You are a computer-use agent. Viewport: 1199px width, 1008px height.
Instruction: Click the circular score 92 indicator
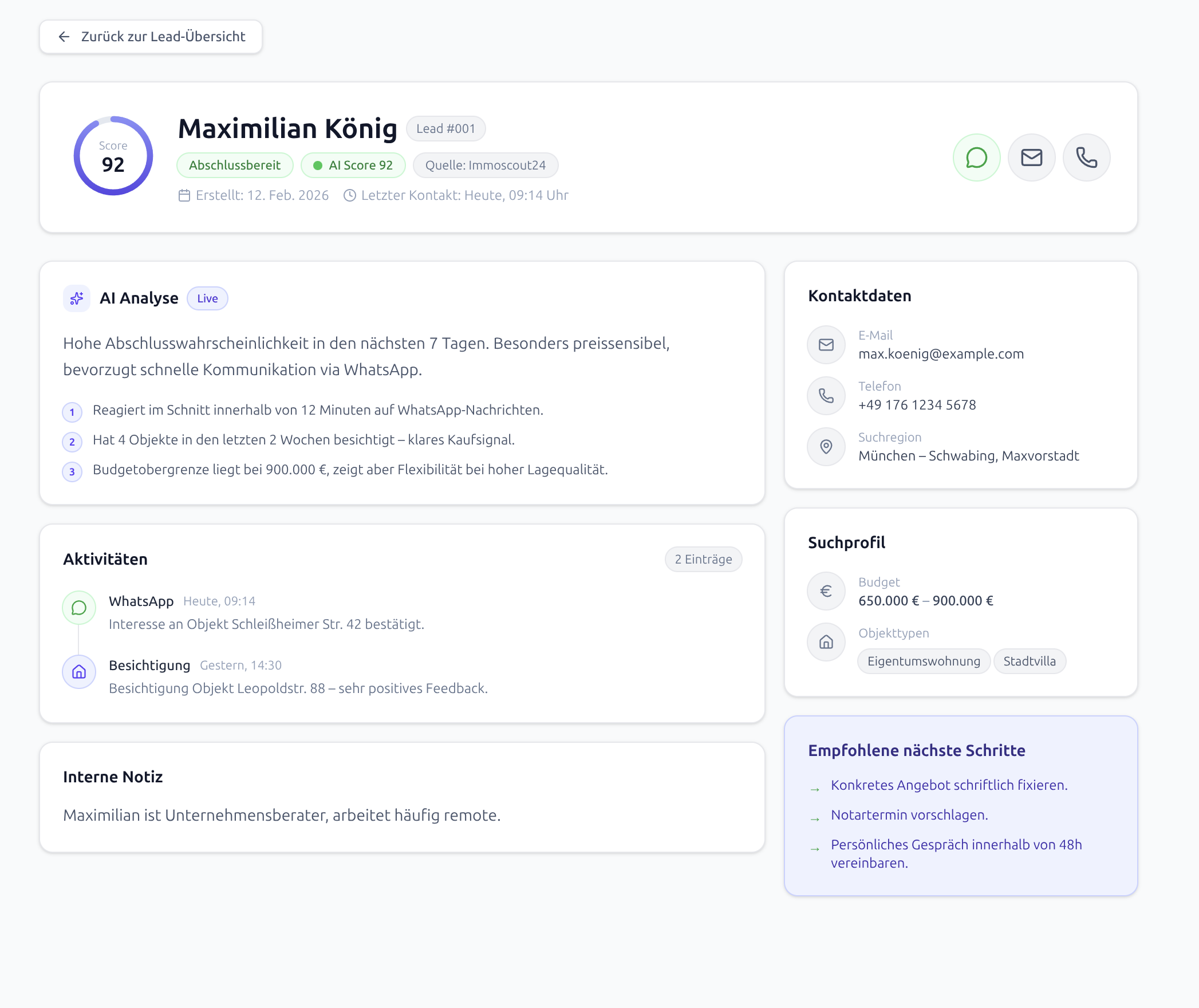coord(113,156)
